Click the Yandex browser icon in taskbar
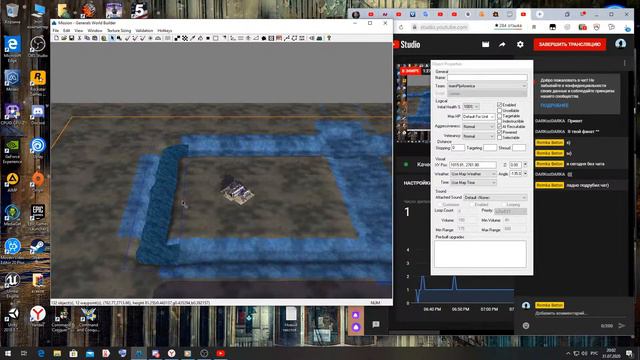The image size is (640, 360). click(x=171, y=353)
